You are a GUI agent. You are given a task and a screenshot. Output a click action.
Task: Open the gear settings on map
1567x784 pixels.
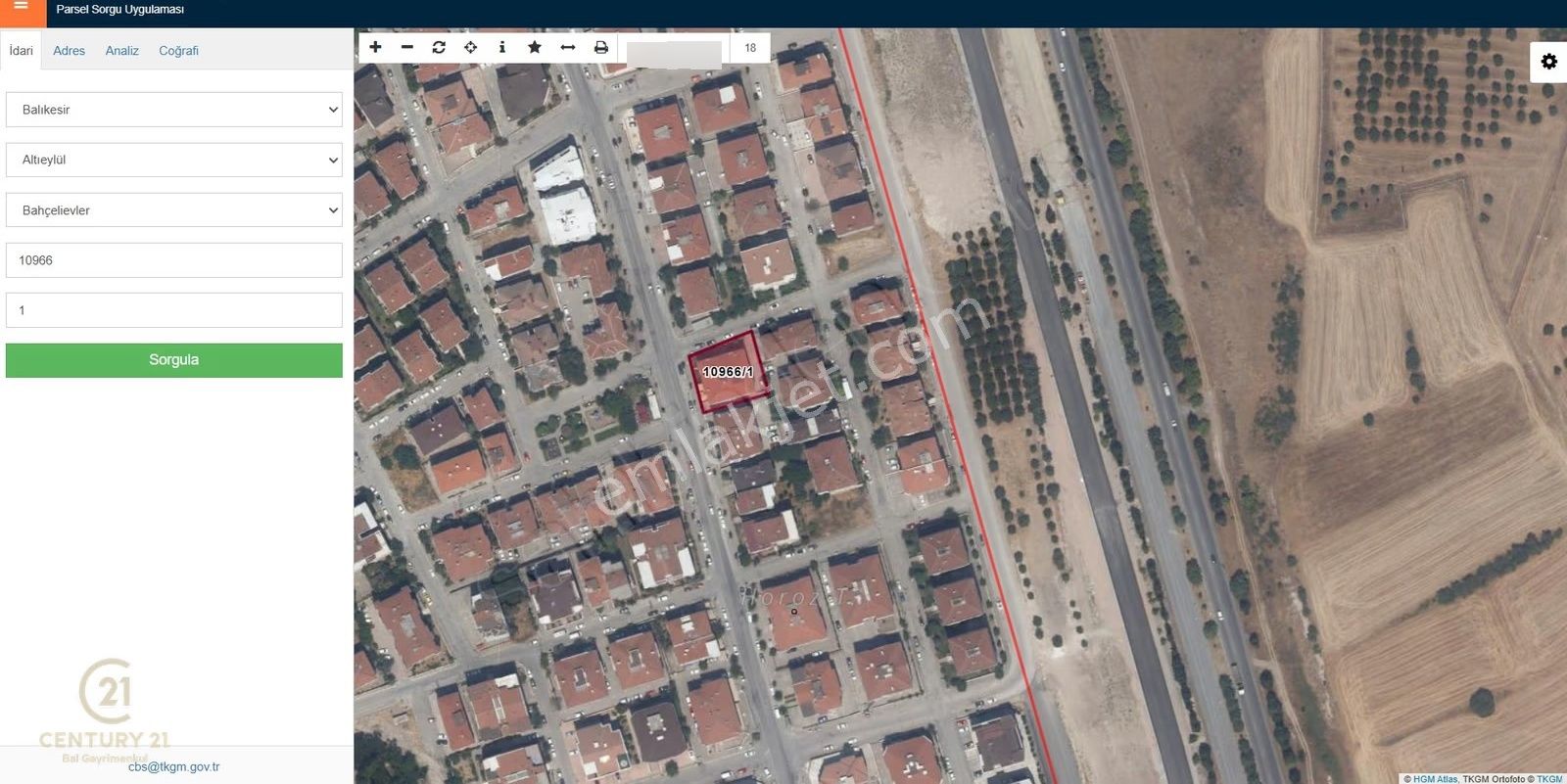coord(1548,62)
